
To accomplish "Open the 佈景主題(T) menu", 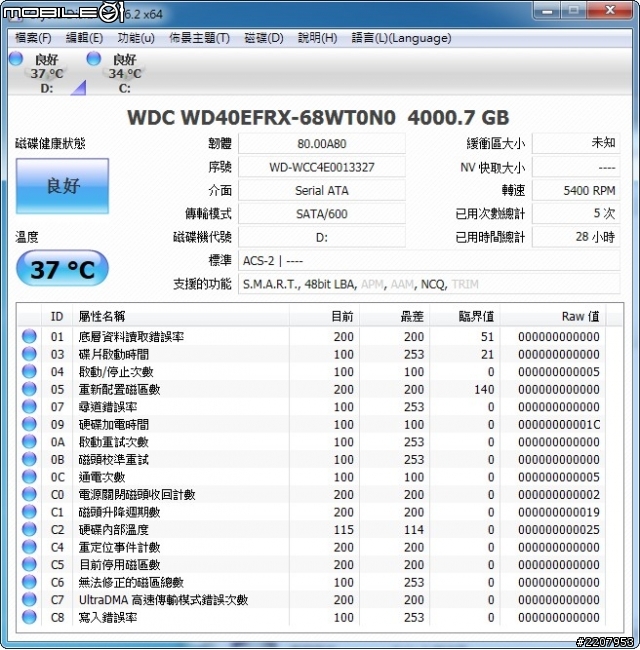I will pos(199,38).
